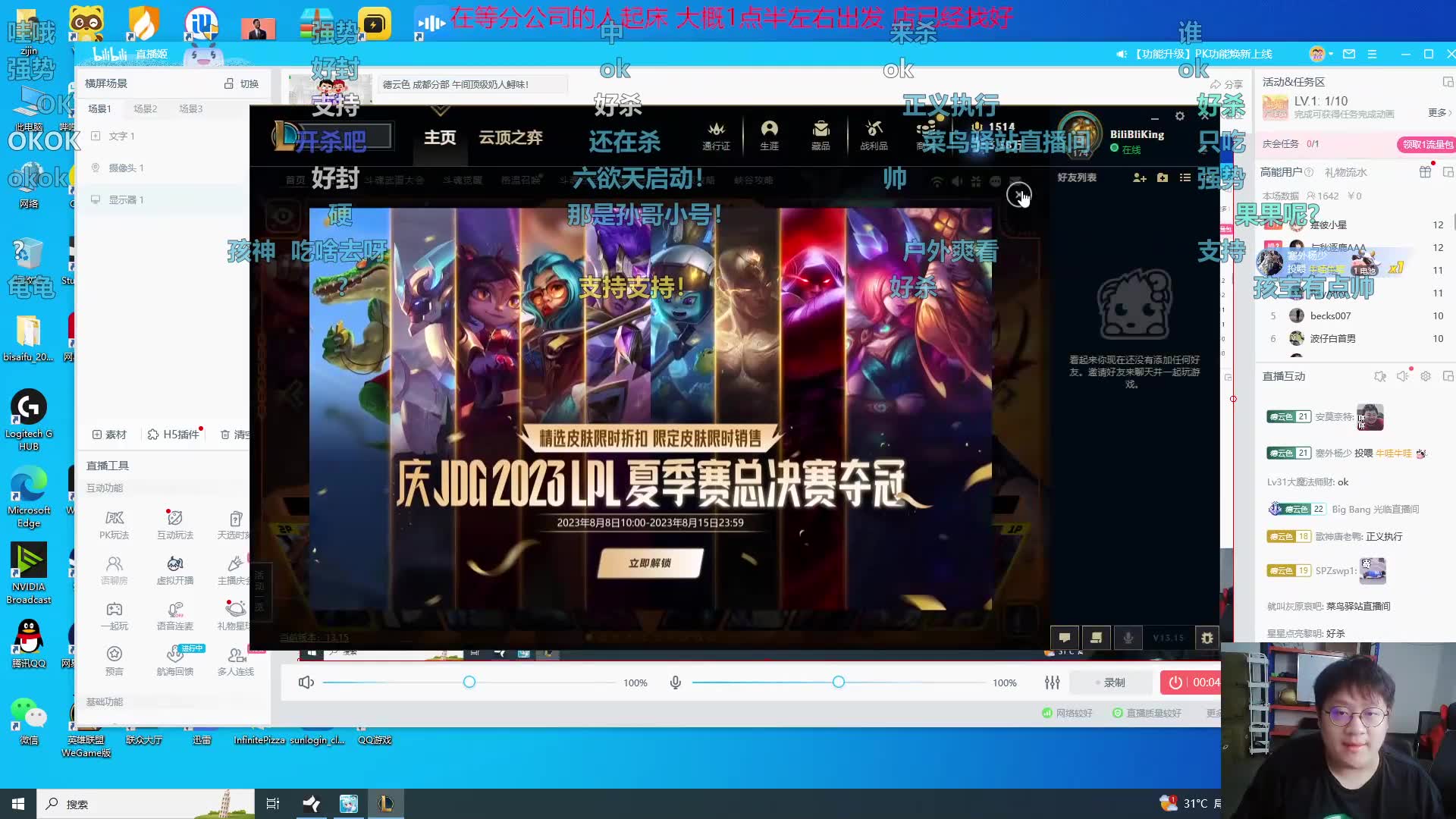Switch to 礼物流水 tab
The width and height of the screenshot is (1456, 819).
pyautogui.click(x=1345, y=172)
